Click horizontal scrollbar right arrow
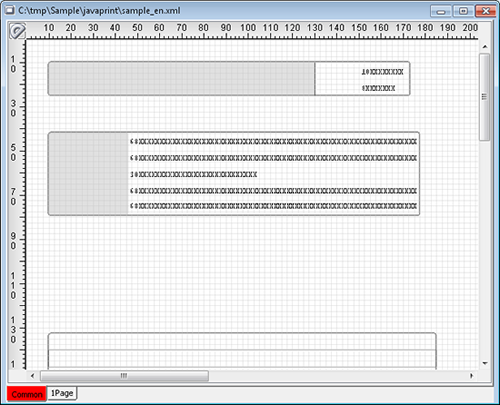500x405 pixels. point(471,376)
